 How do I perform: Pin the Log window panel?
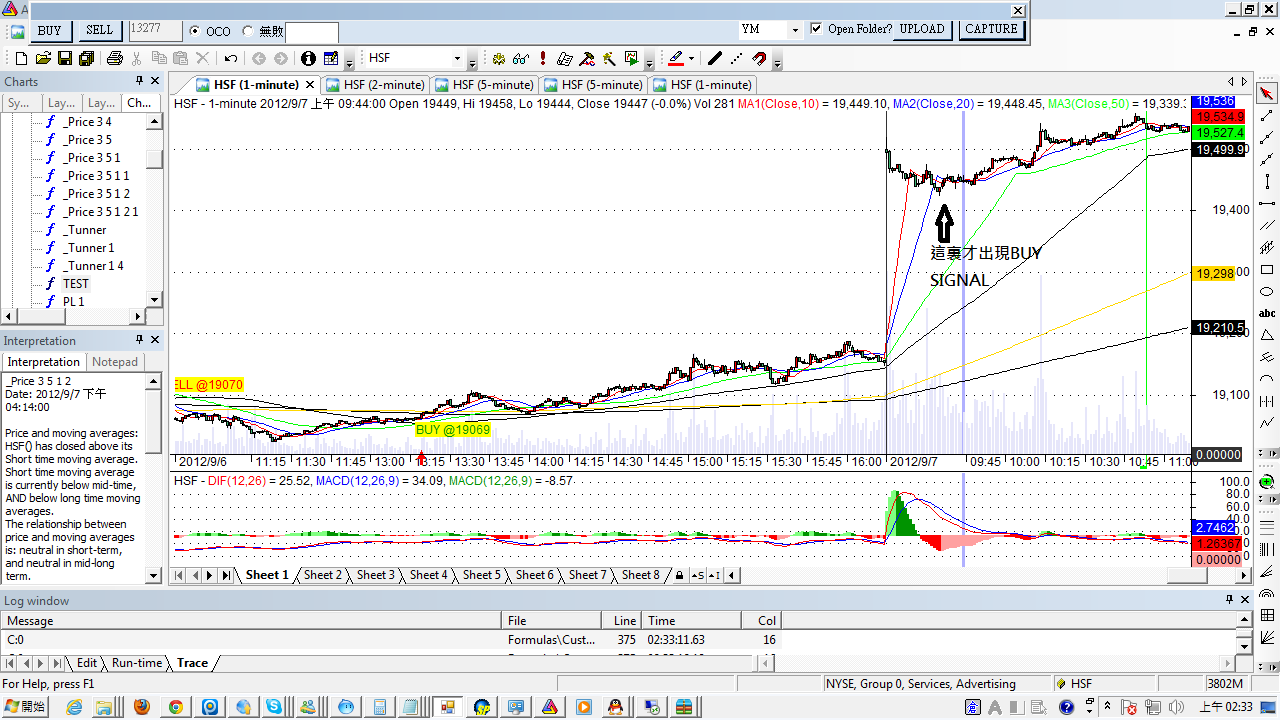[1230, 599]
